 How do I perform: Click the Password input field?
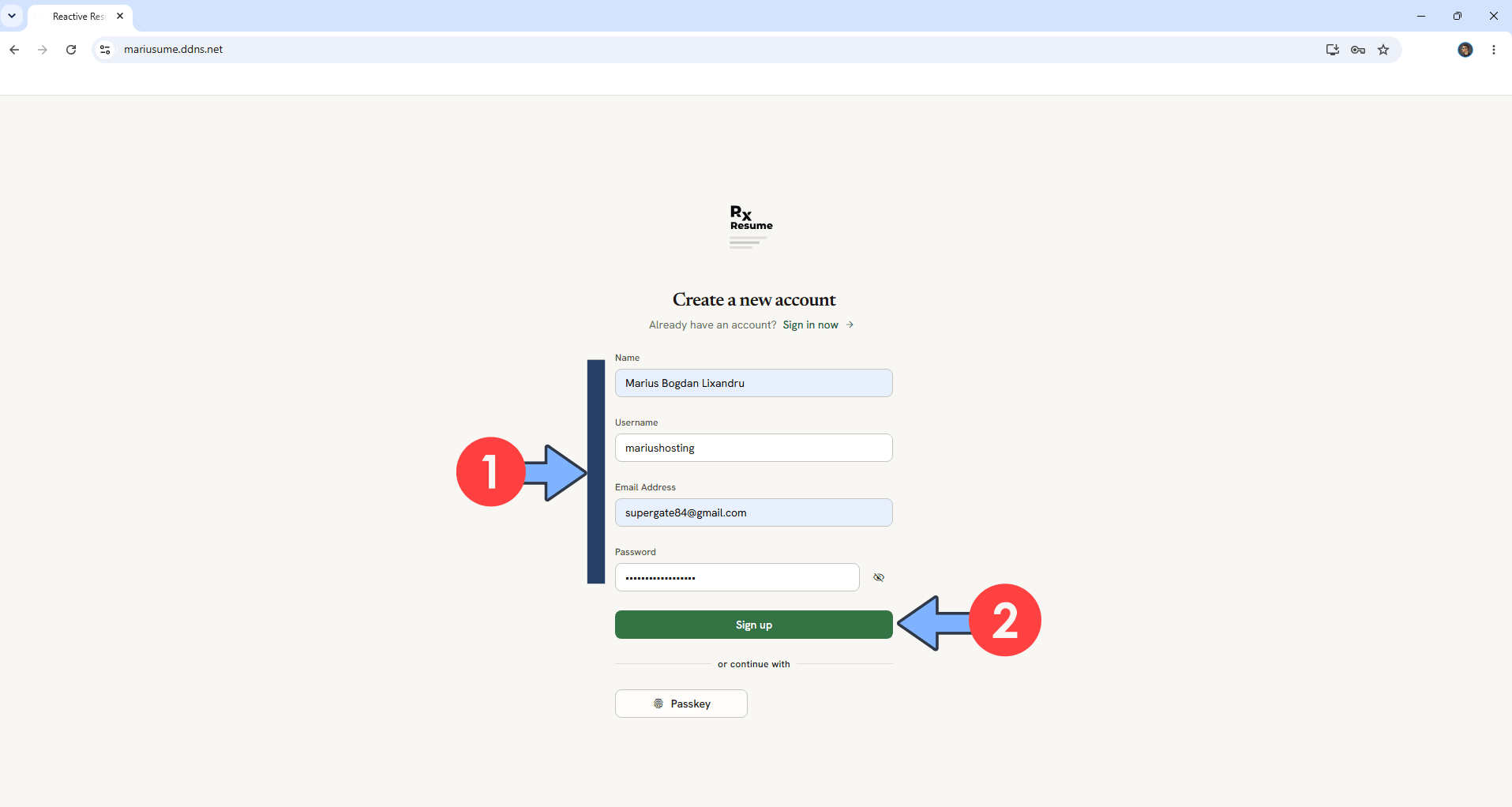(737, 577)
